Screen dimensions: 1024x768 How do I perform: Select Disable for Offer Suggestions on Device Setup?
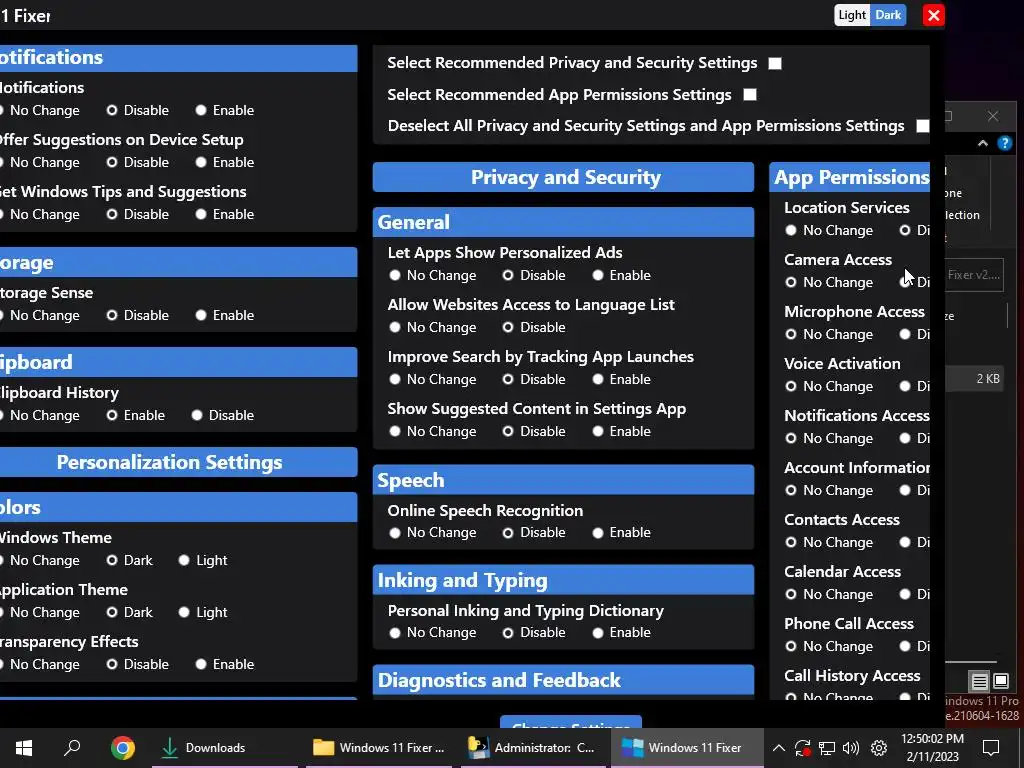click(x=112, y=163)
